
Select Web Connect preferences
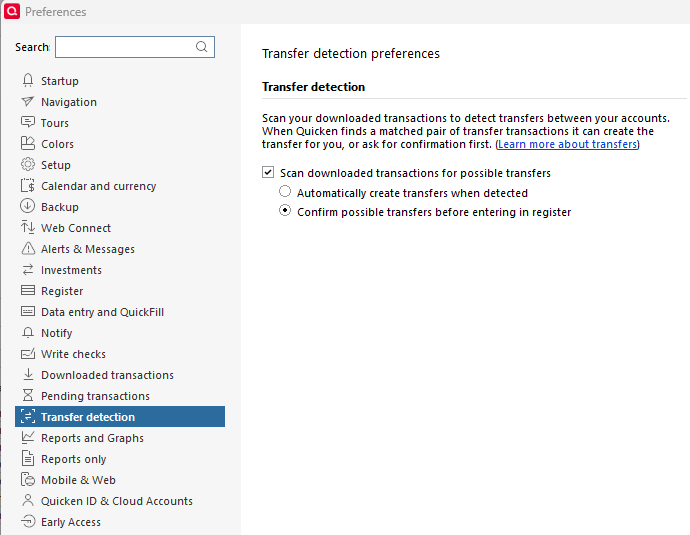[x=76, y=228]
